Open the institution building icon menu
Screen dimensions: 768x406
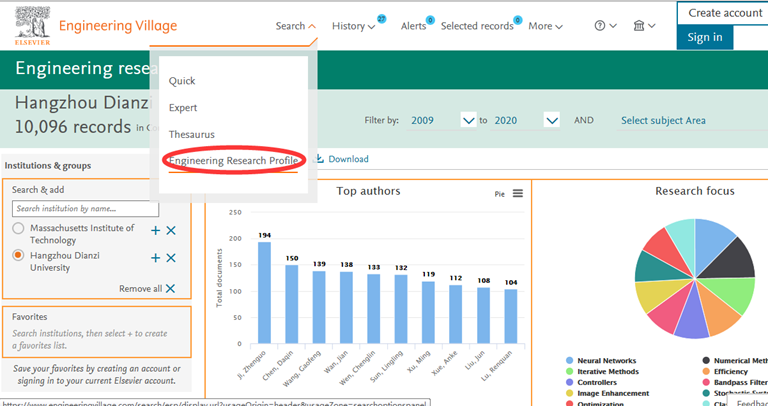pos(639,26)
